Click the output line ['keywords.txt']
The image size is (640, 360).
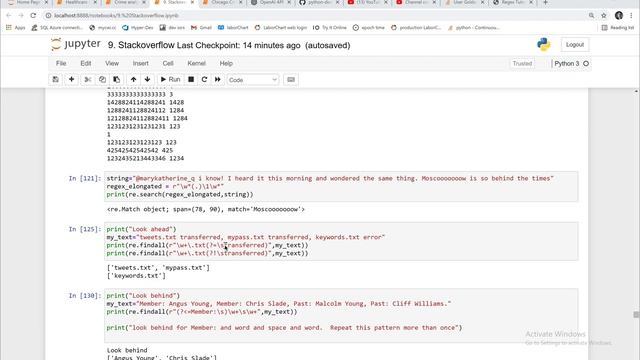(x=136, y=276)
